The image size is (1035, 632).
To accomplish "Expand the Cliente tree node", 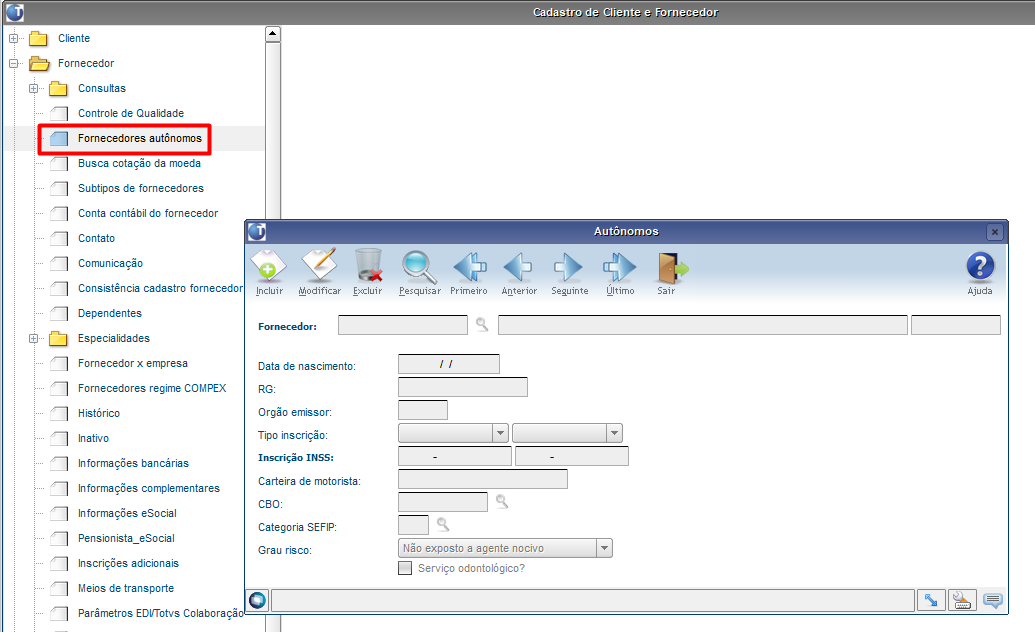I will [x=13, y=38].
